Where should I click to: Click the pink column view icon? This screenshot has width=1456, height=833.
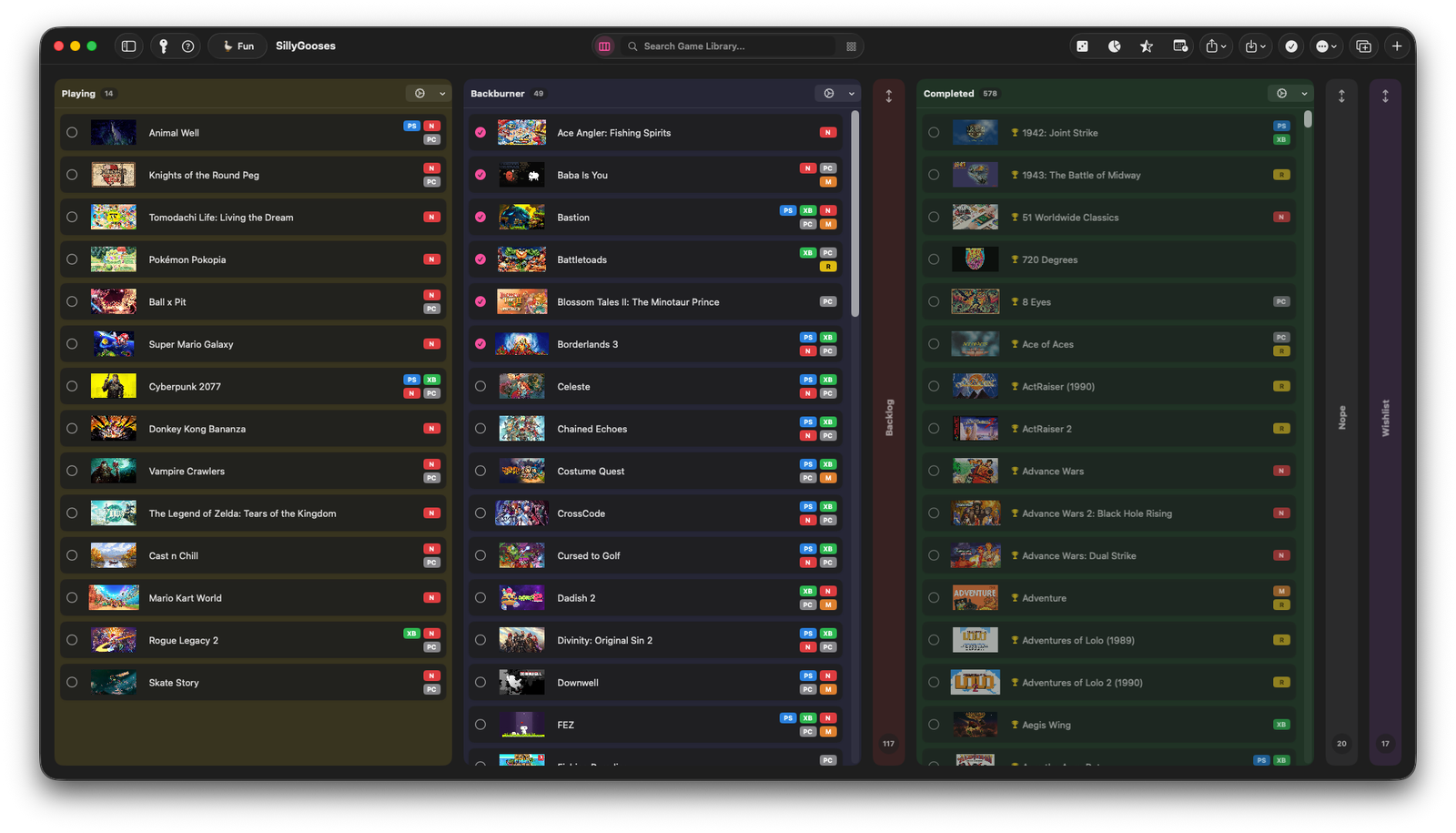[604, 46]
